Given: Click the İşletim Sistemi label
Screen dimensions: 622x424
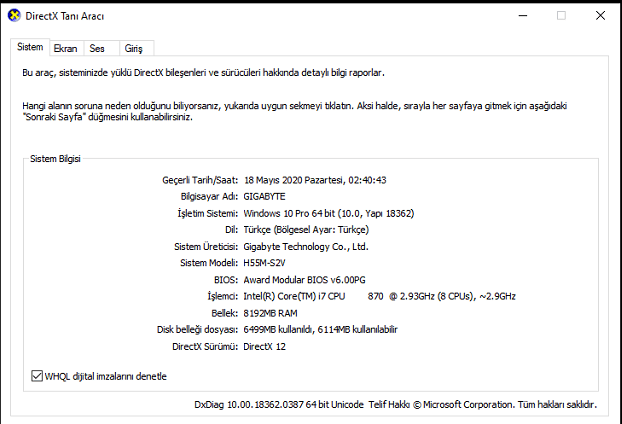Looking at the screenshot, I should [207, 213].
